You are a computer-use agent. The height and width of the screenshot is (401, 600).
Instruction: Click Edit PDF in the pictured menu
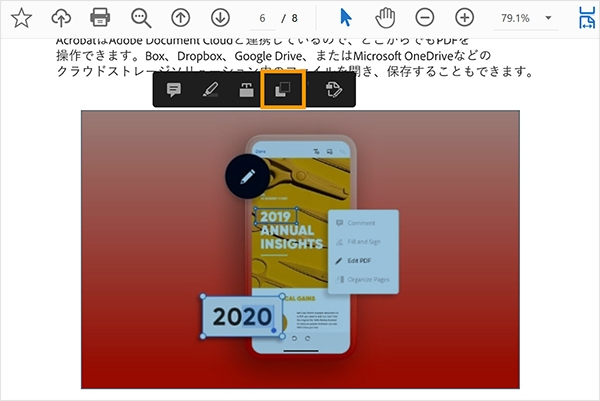[359, 261]
